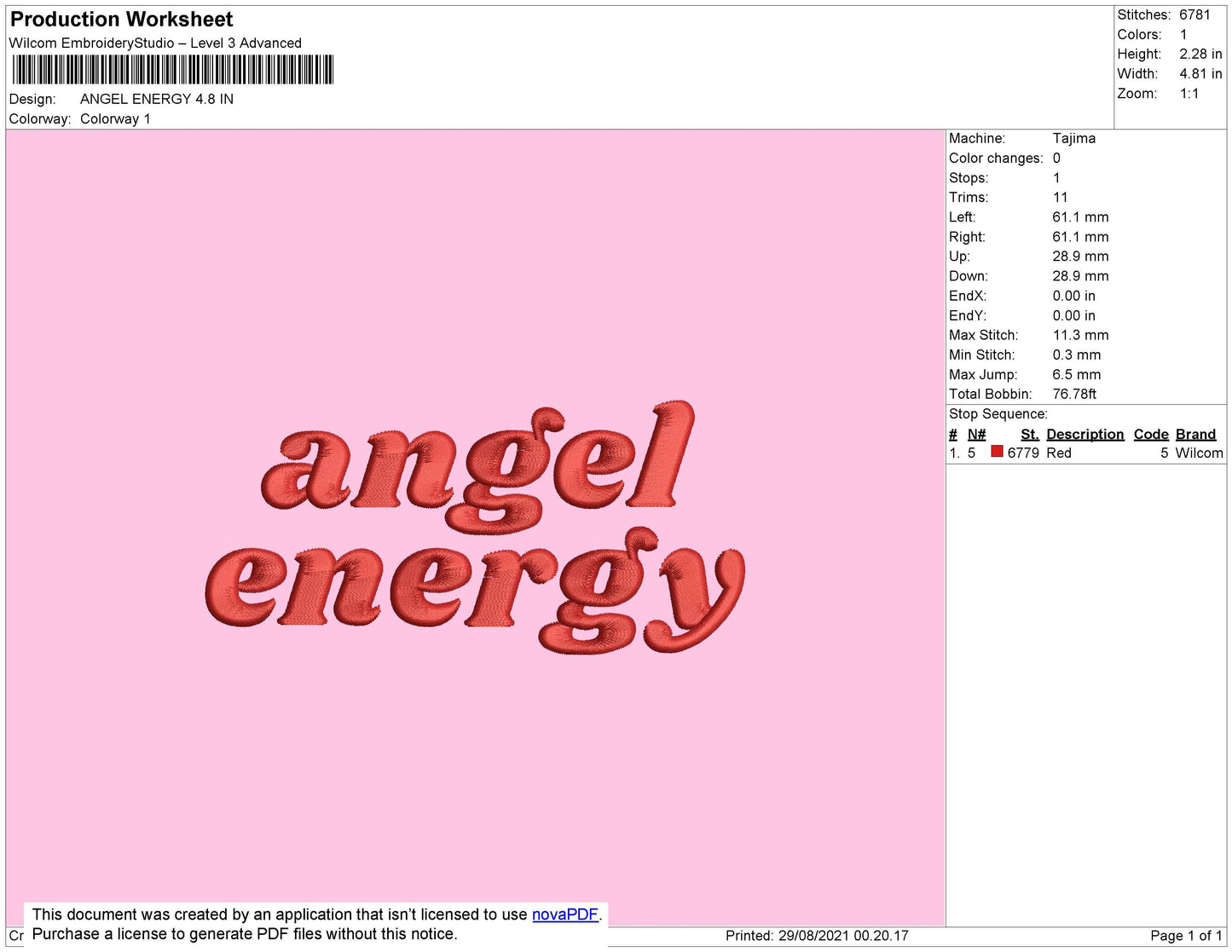Viewport: 1232px width, 952px height.
Task: Click the Colors value 1
Action: 1183,34
